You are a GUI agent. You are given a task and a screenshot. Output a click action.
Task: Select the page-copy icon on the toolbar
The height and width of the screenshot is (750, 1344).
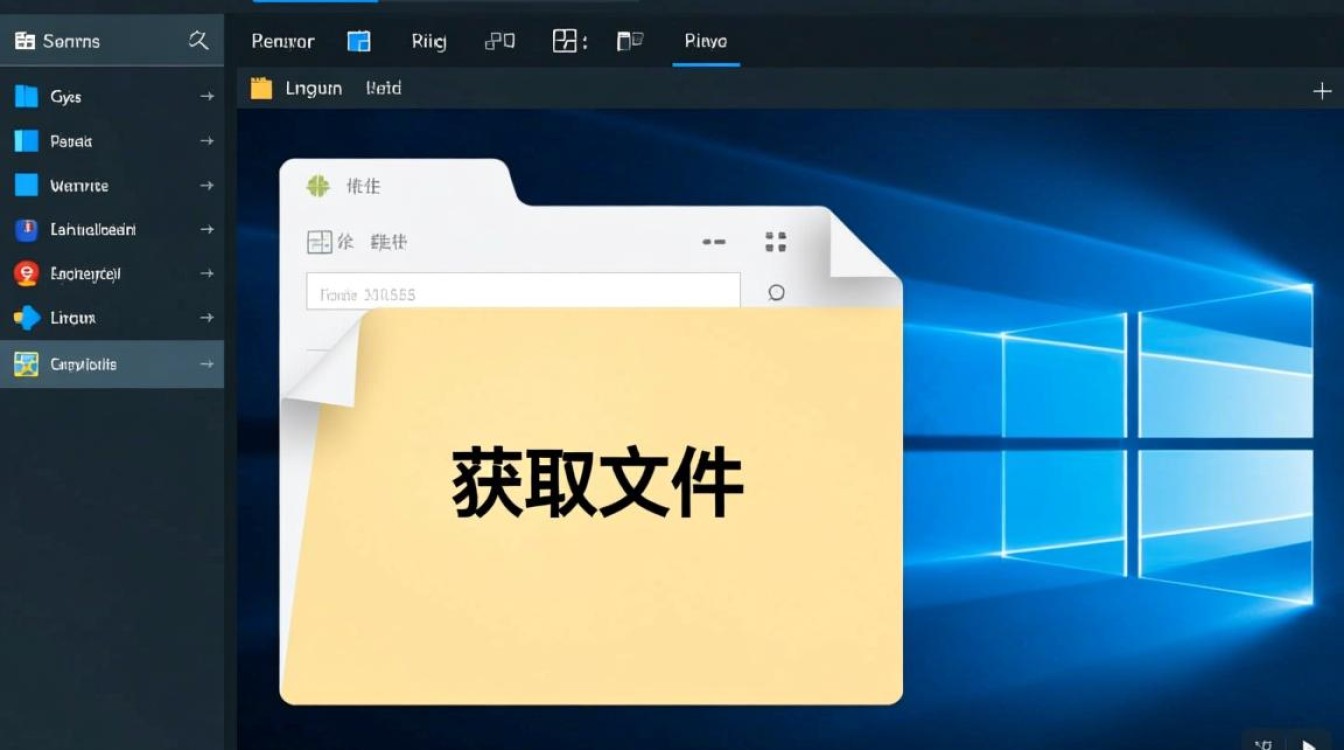click(630, 41)
